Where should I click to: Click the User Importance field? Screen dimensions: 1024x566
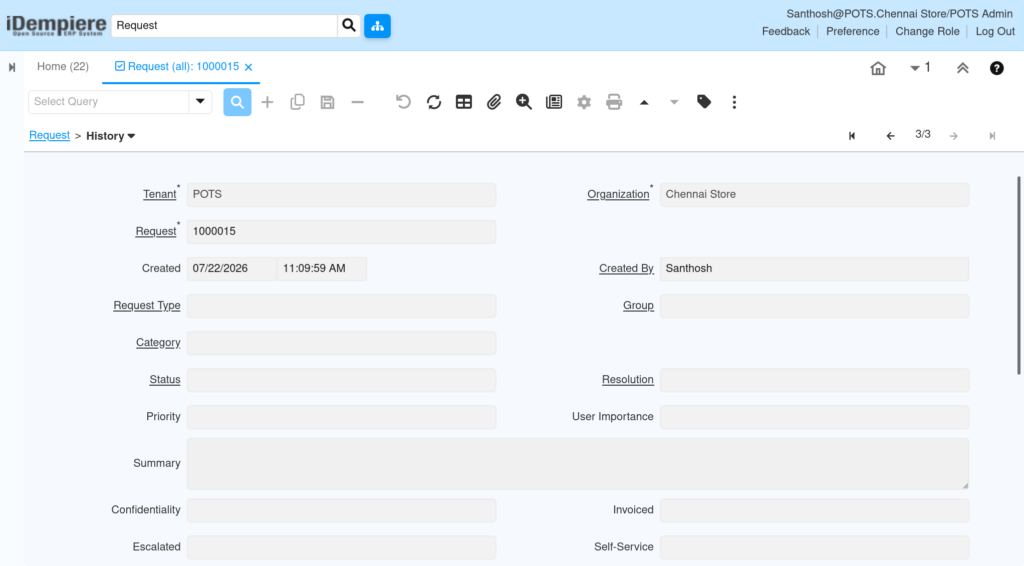814,417
